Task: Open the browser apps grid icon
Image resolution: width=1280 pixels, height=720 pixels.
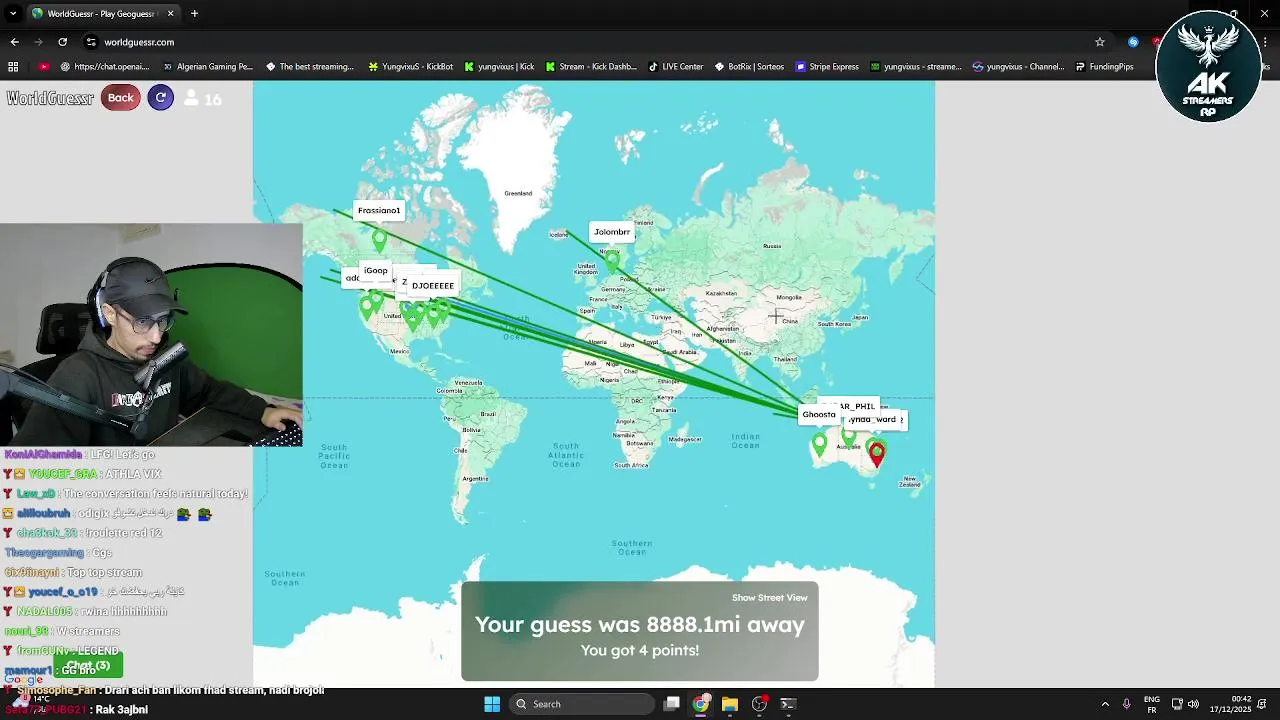Action: [x=13, y=67]
